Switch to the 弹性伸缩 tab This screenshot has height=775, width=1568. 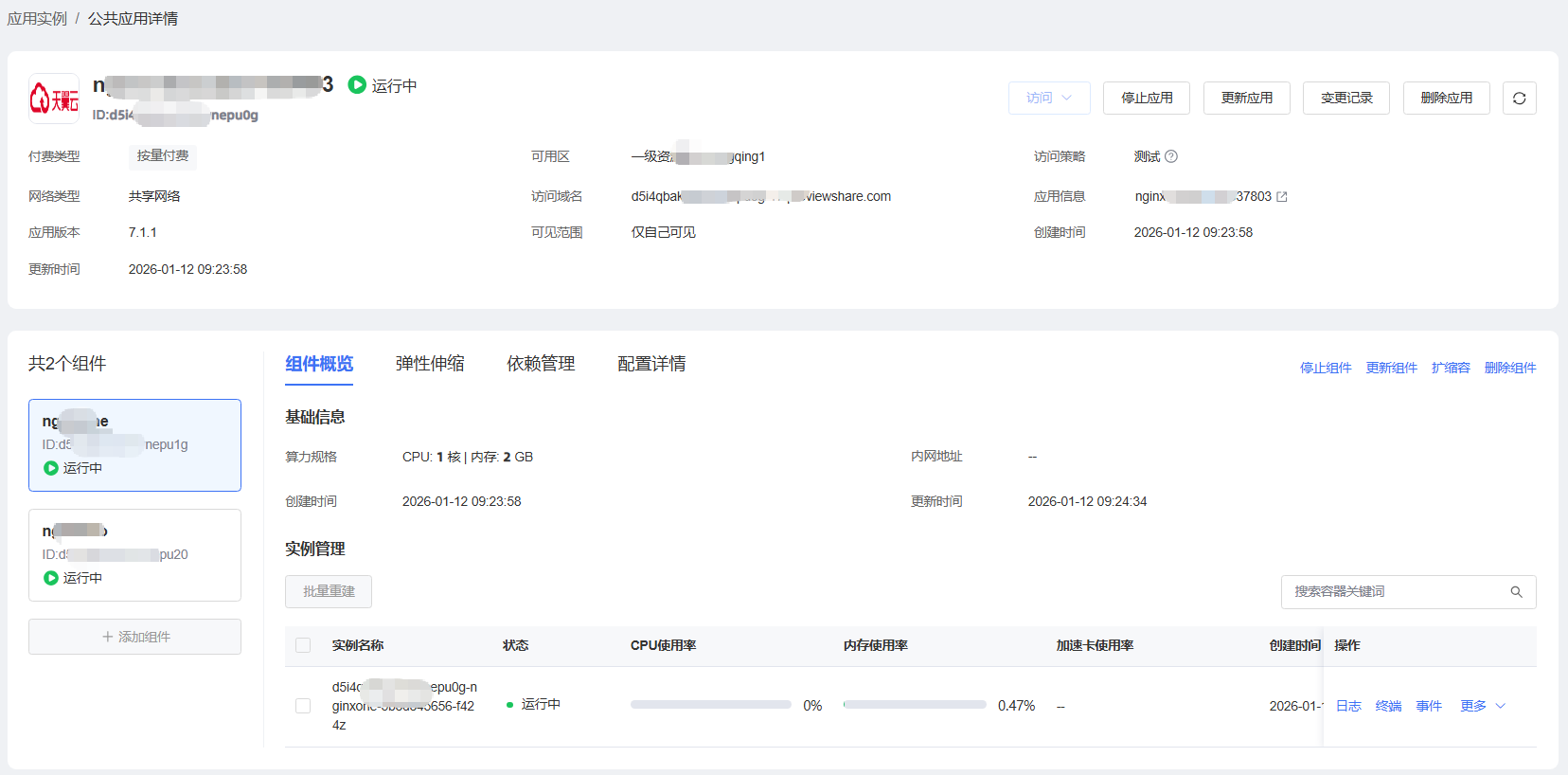430,364
